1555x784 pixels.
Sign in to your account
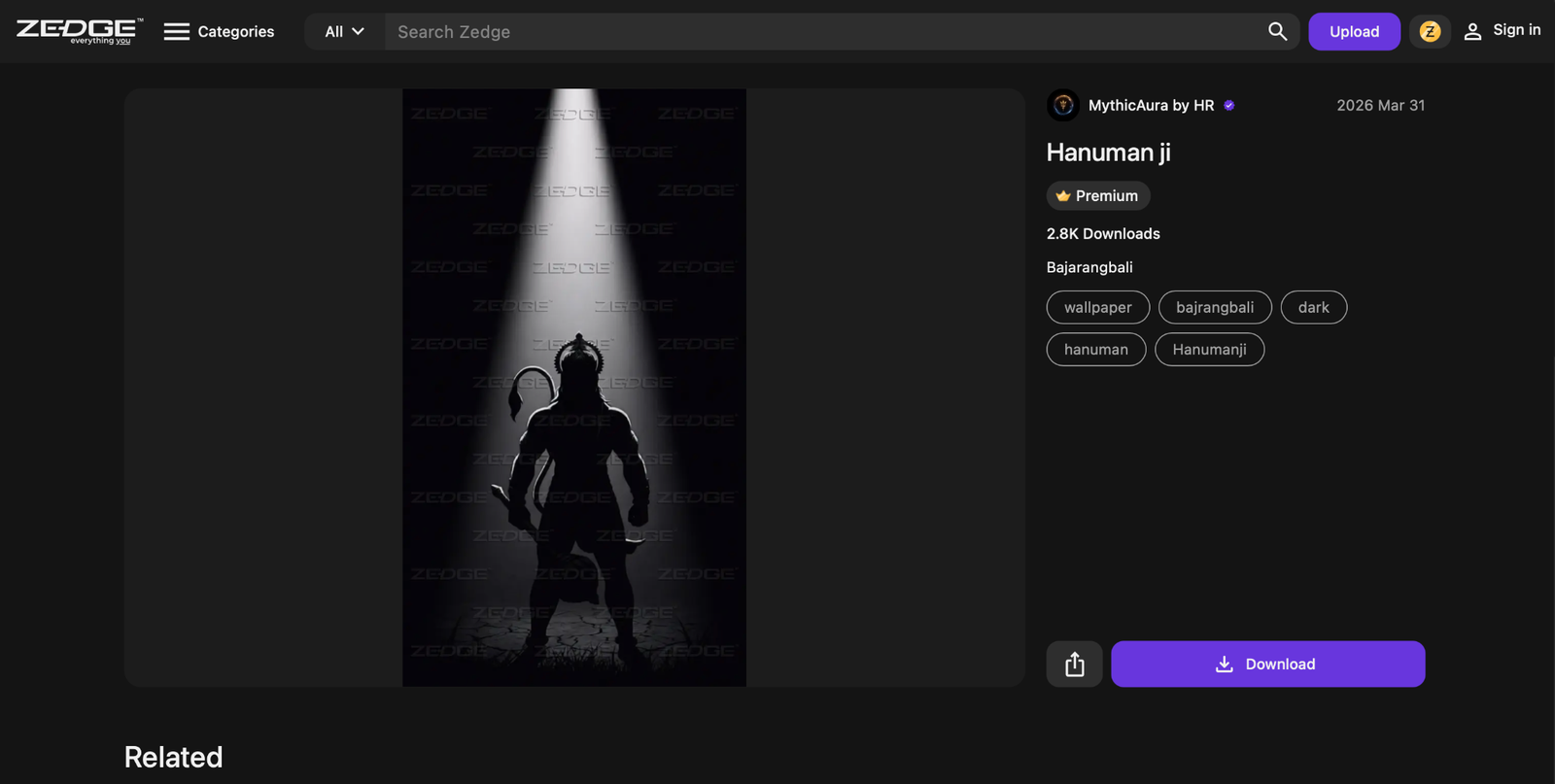pyautogui.click(x=1503, y=31)
